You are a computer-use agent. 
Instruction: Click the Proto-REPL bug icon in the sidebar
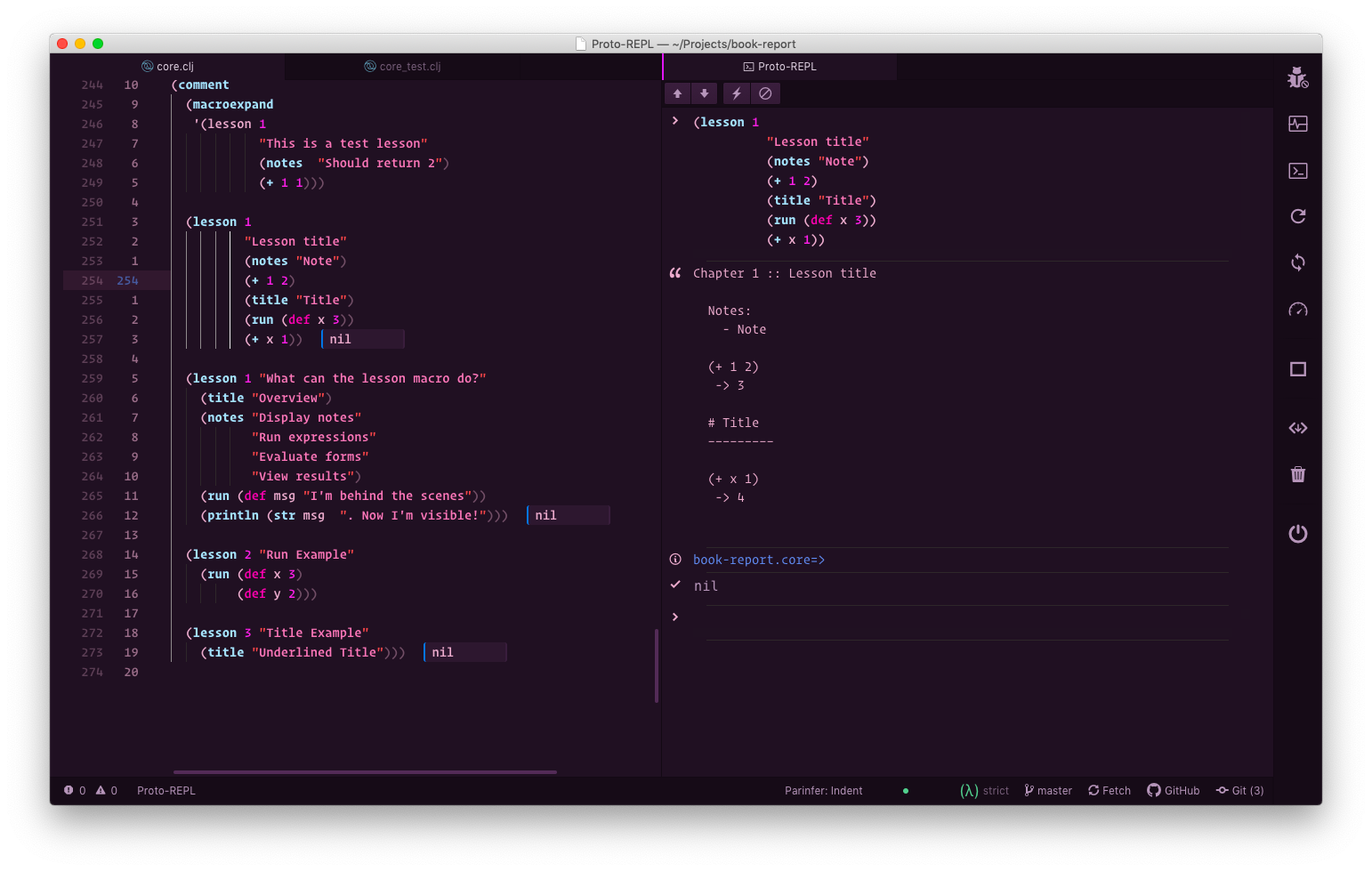pyautogui.click(x=1297, y=77)
